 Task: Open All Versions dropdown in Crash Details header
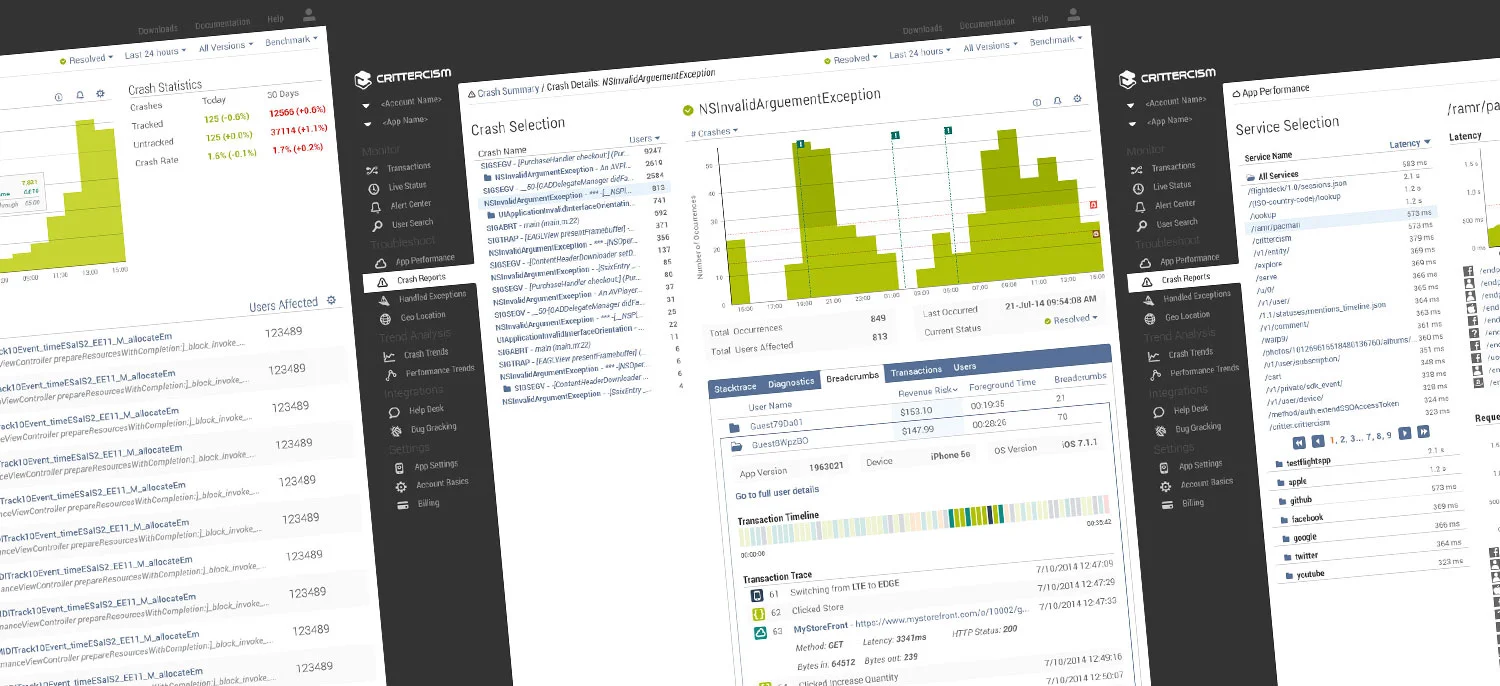pos(989,46)
